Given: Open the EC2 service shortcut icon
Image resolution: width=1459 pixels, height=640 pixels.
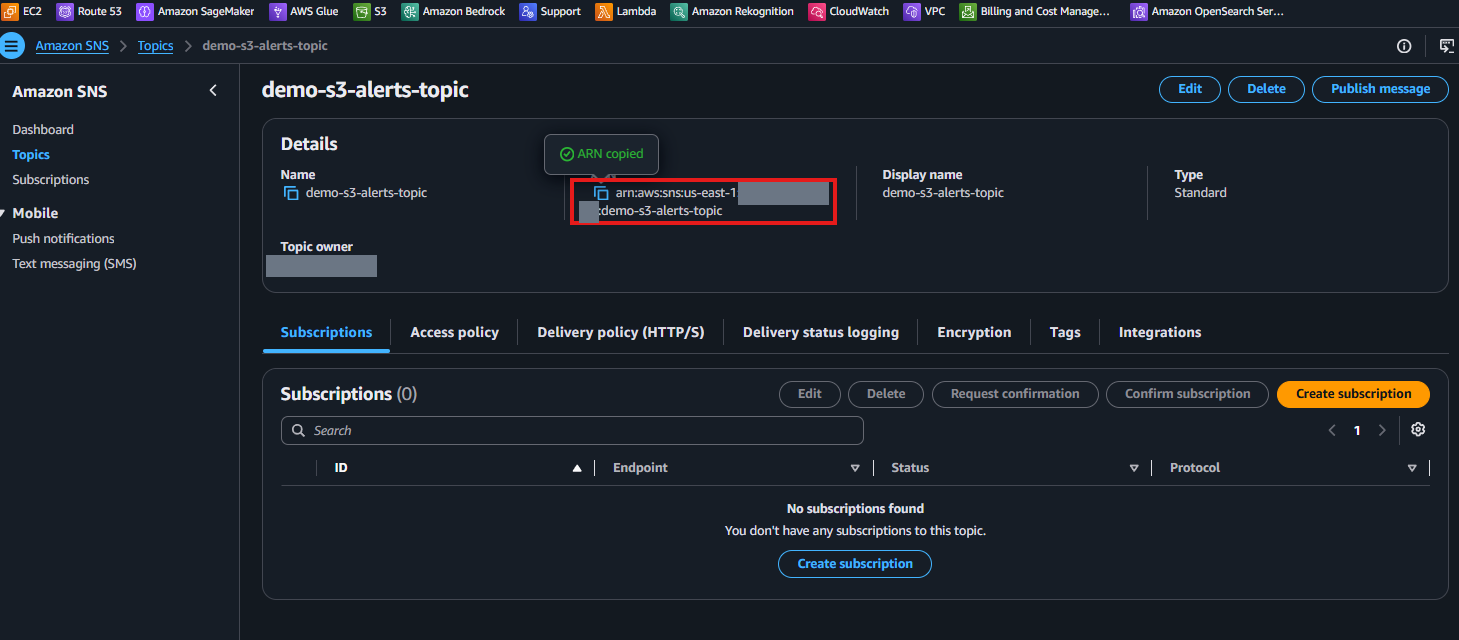Looking at the screenshot, I should (x=9, y=11).
